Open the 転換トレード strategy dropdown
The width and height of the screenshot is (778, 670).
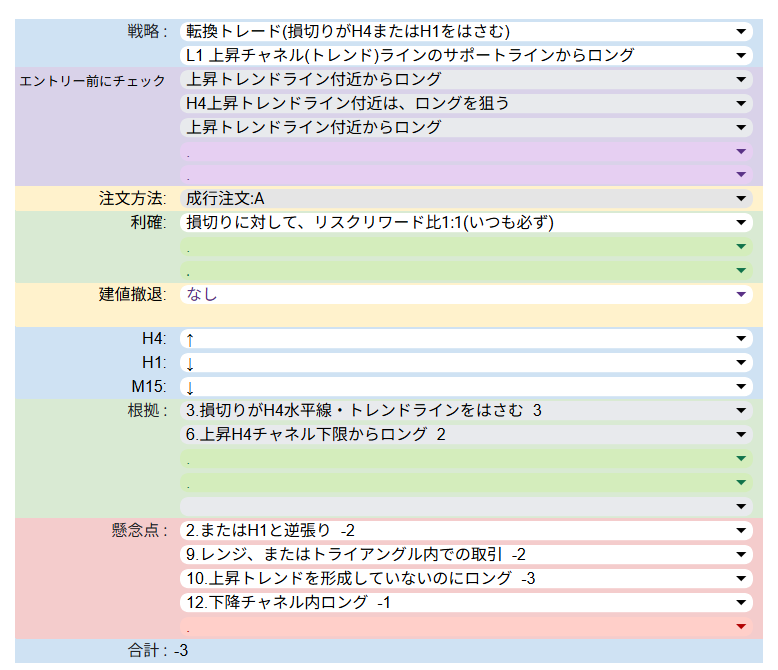[x=466, y=31]
